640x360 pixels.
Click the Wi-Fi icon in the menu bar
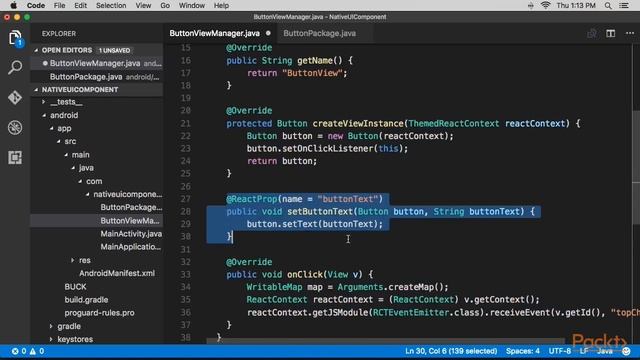545,5
